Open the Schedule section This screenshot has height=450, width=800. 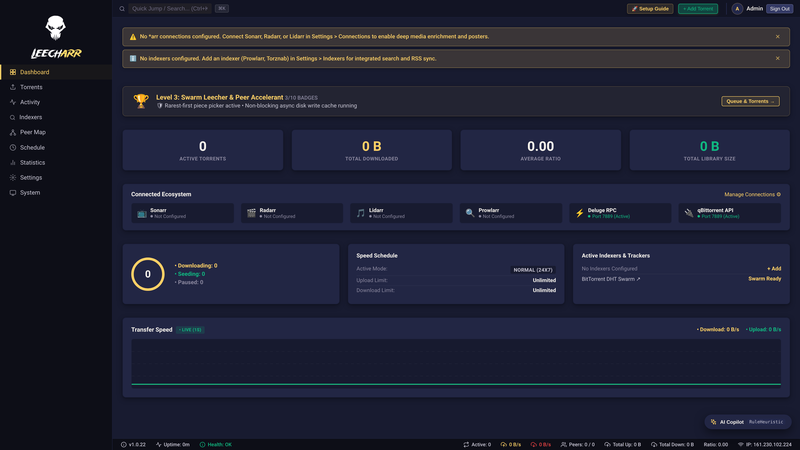pos(56,147)
